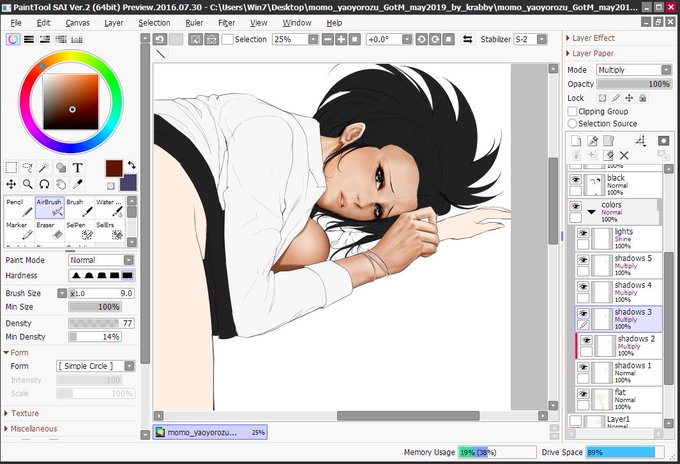Select the rectangular Selection tool

(11, 167)
